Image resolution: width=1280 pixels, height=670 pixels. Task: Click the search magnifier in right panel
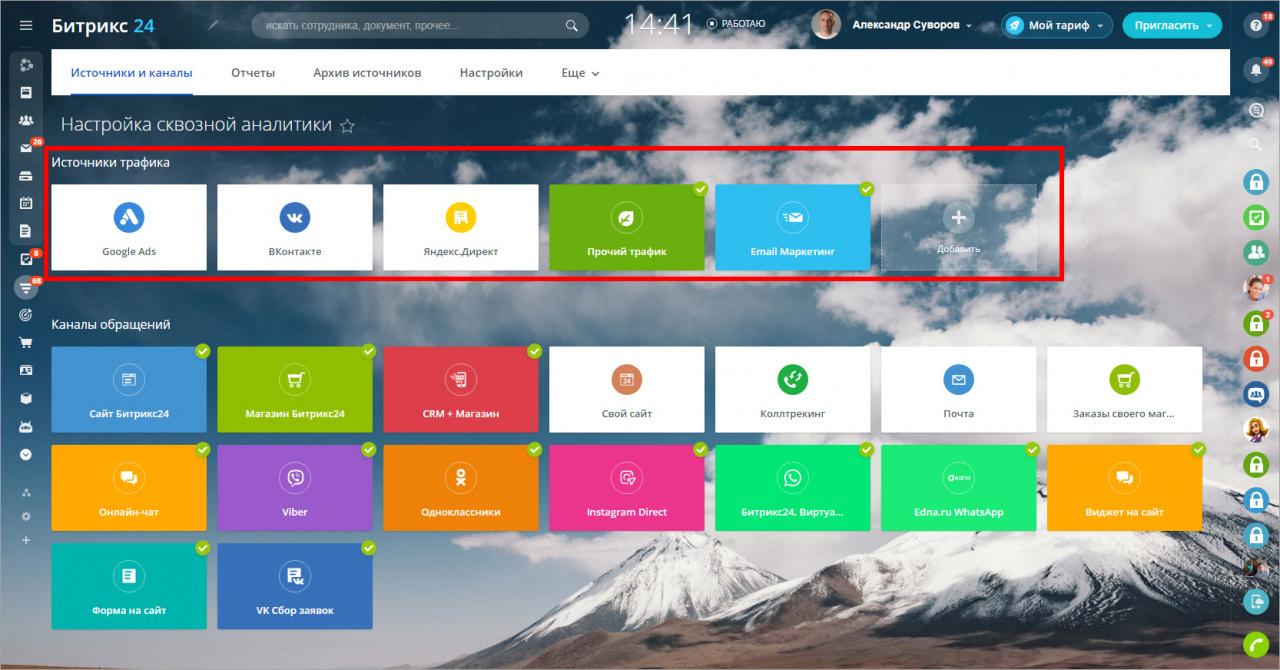click(1256, 146)
